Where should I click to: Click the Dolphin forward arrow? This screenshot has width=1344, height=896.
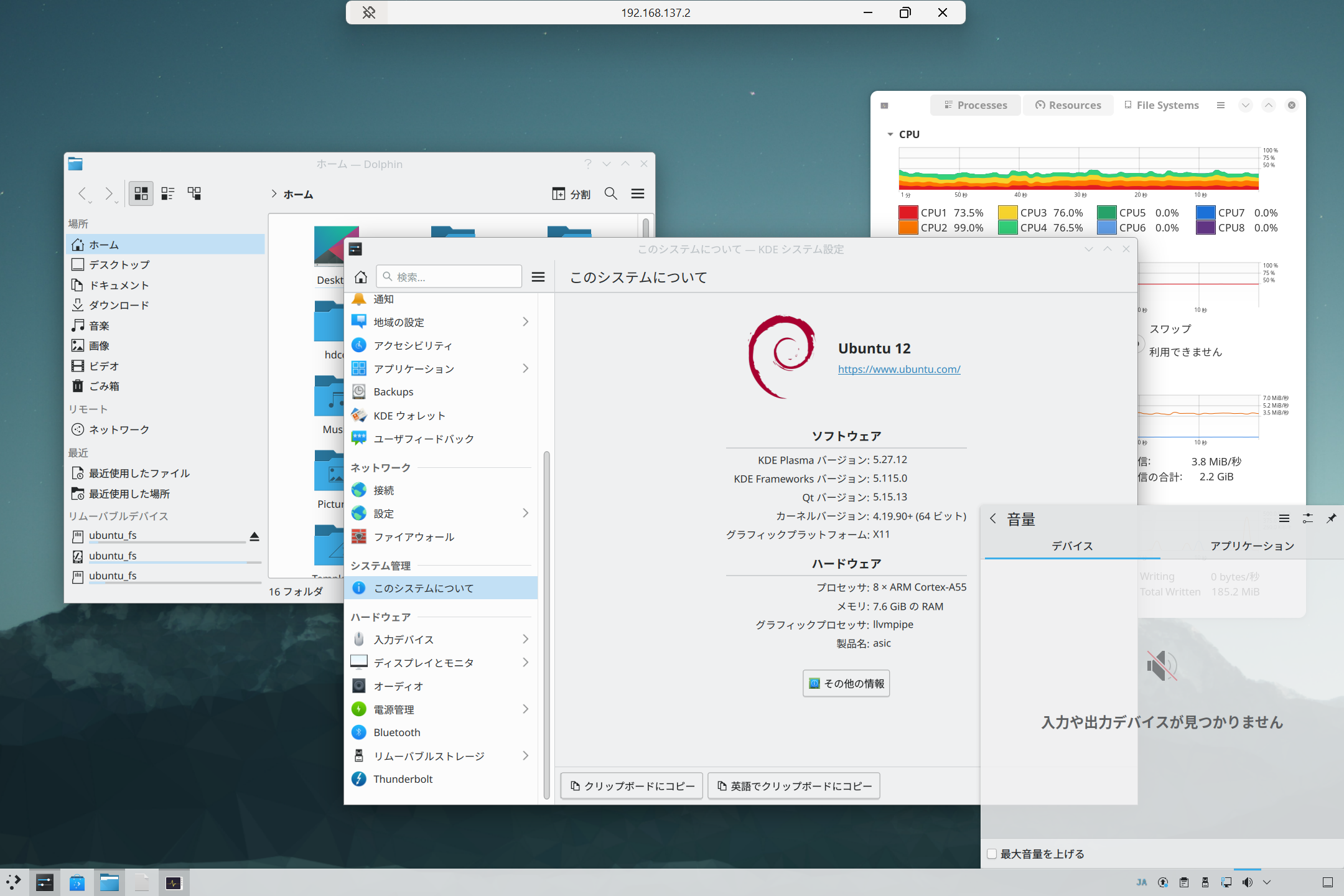[109, 194]
